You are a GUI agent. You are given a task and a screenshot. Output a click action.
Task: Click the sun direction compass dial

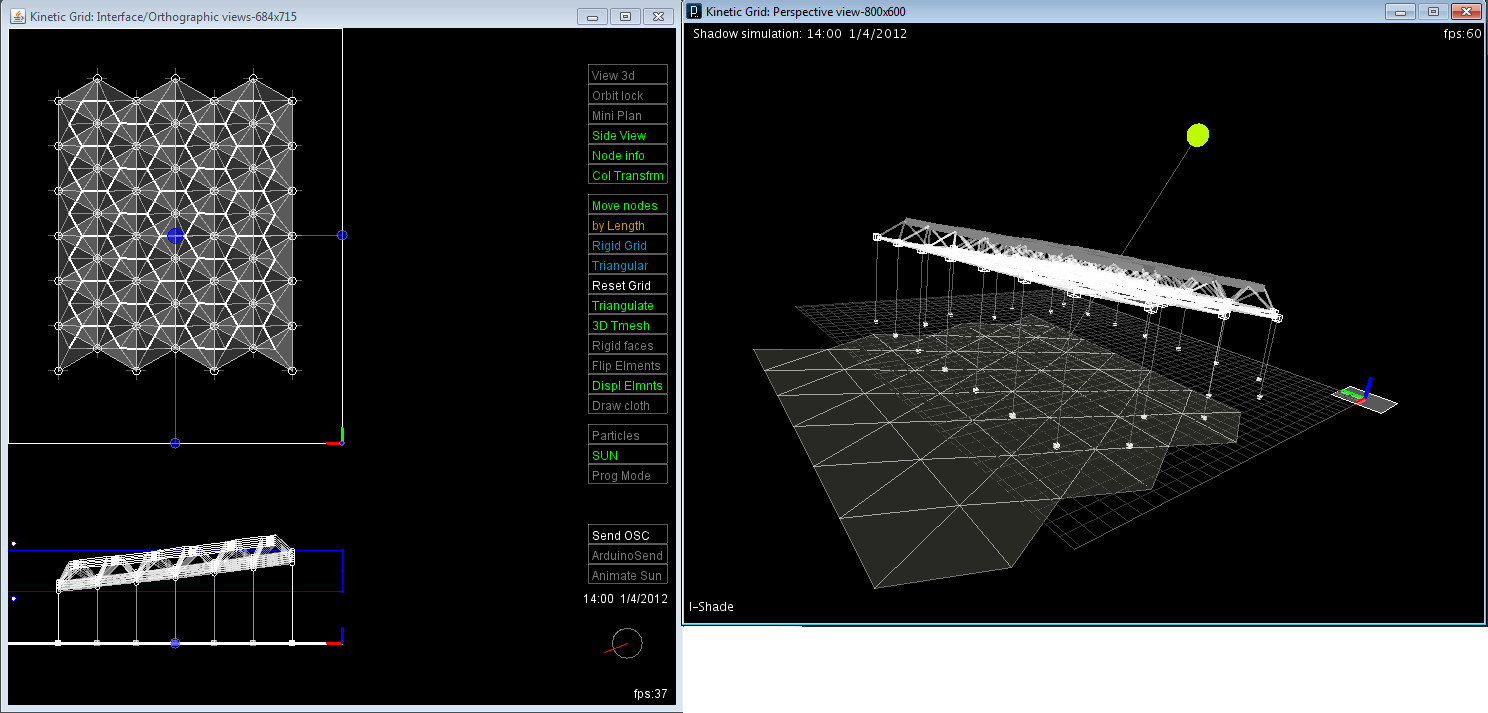(626, 643)
